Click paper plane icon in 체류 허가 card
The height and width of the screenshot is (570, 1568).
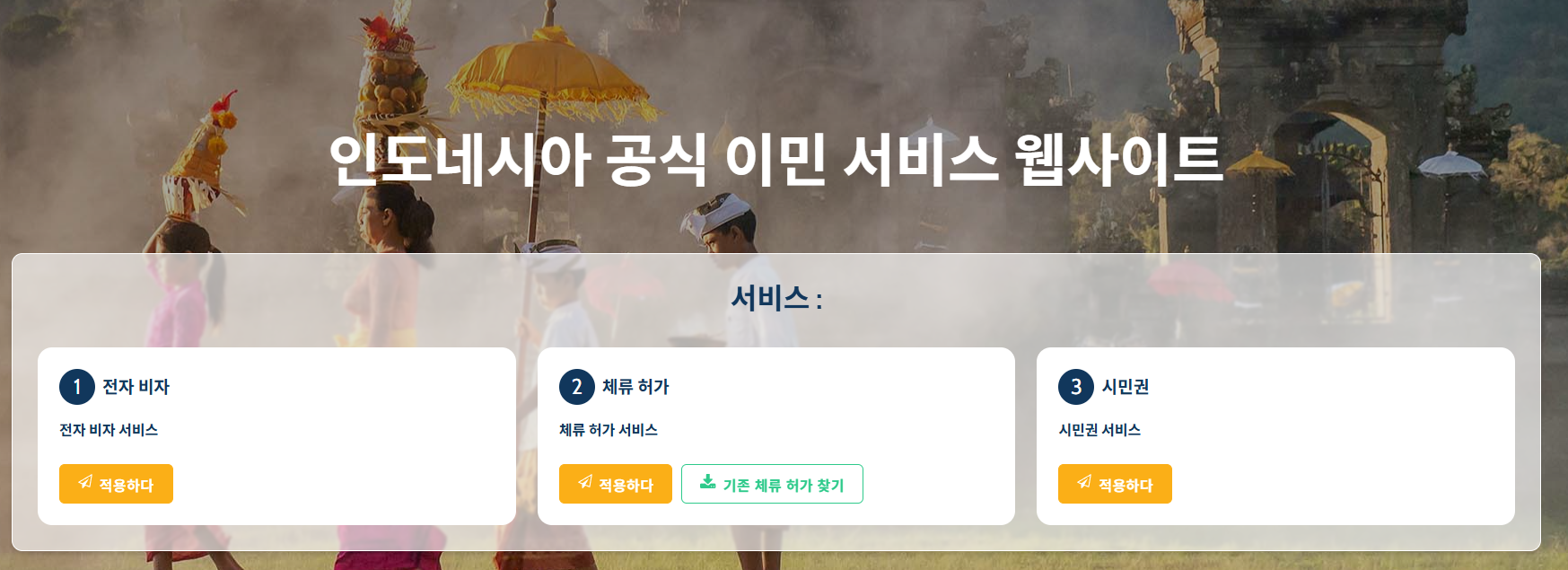click(x=585, y=482)
